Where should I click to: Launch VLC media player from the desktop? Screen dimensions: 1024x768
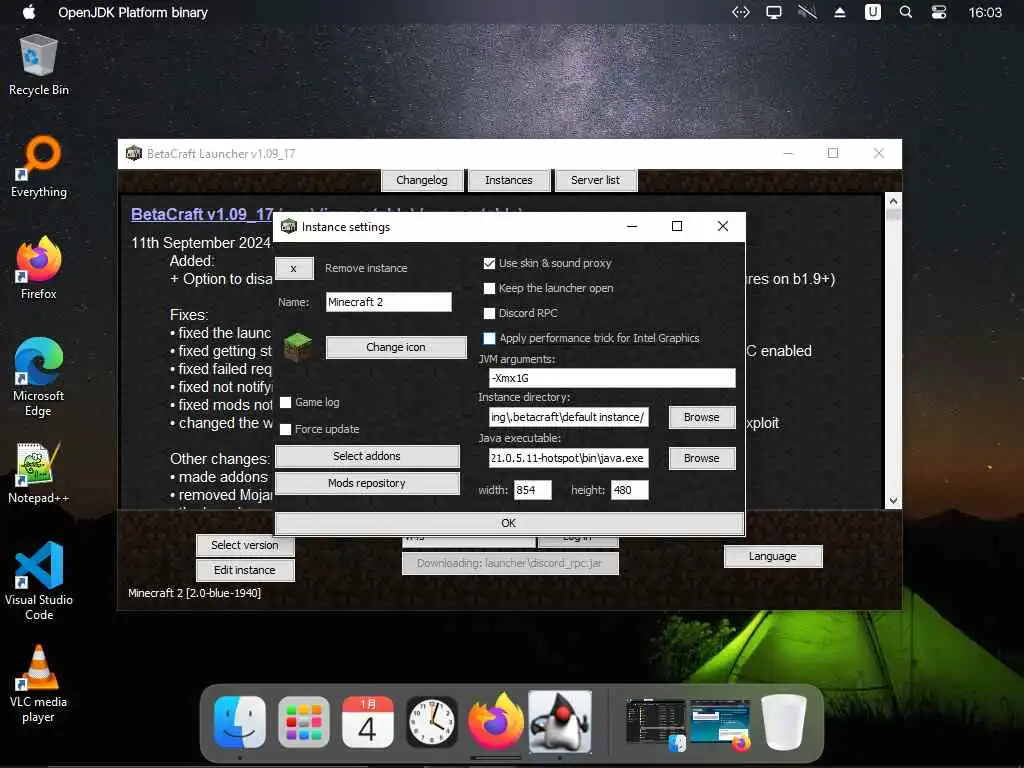coord(39,684)
